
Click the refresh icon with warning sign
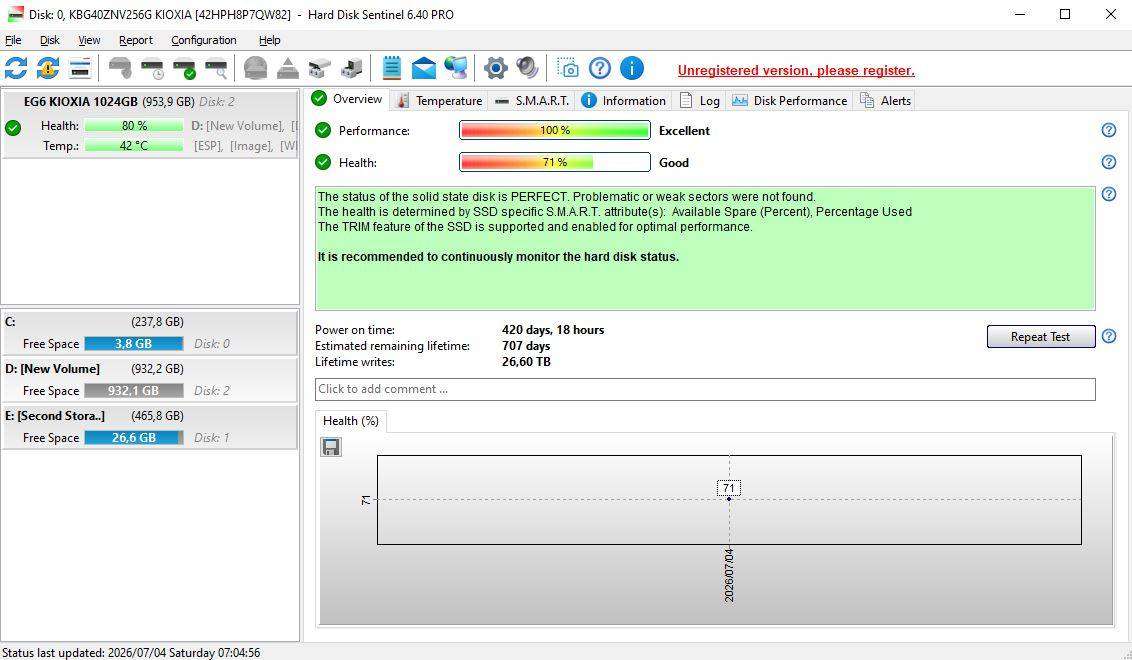pos(48,69)
